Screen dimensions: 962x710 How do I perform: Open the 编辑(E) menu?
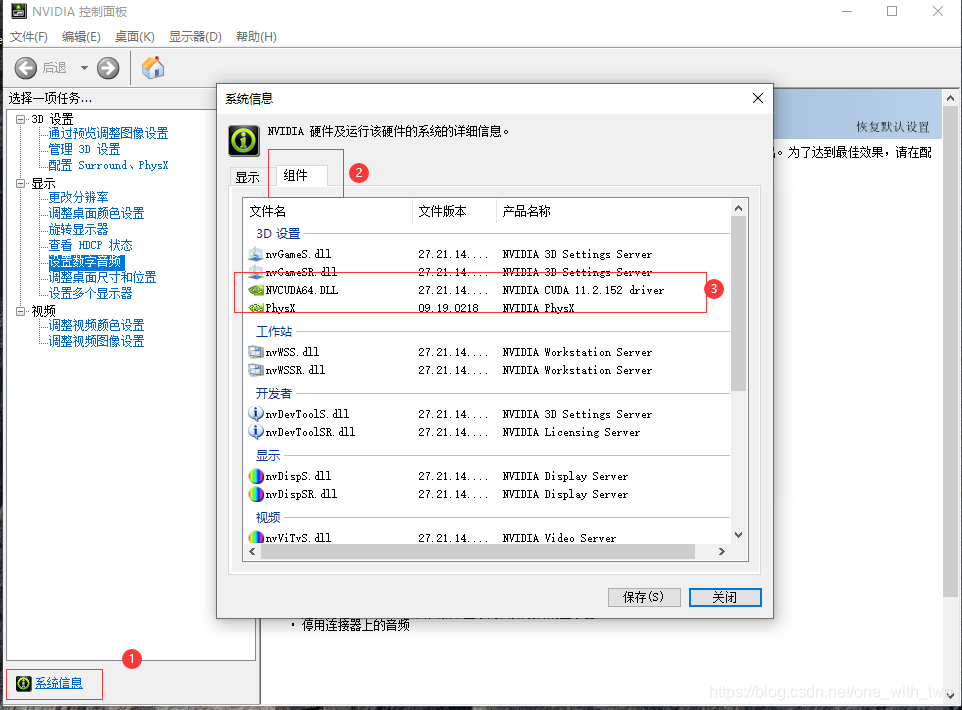[81, 37]
